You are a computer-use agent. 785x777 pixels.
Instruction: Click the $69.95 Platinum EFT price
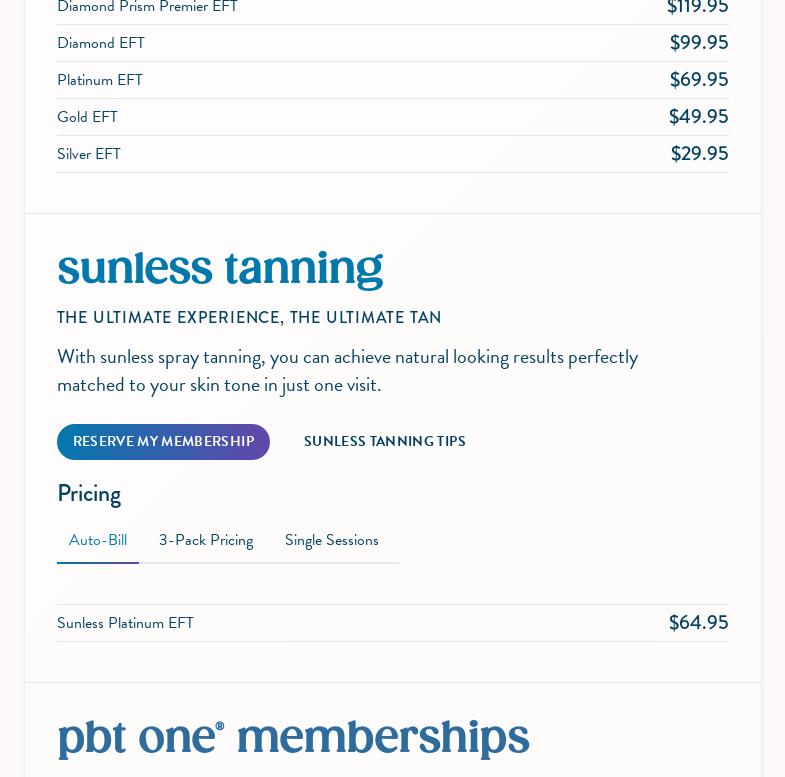(x=699, y=80)
